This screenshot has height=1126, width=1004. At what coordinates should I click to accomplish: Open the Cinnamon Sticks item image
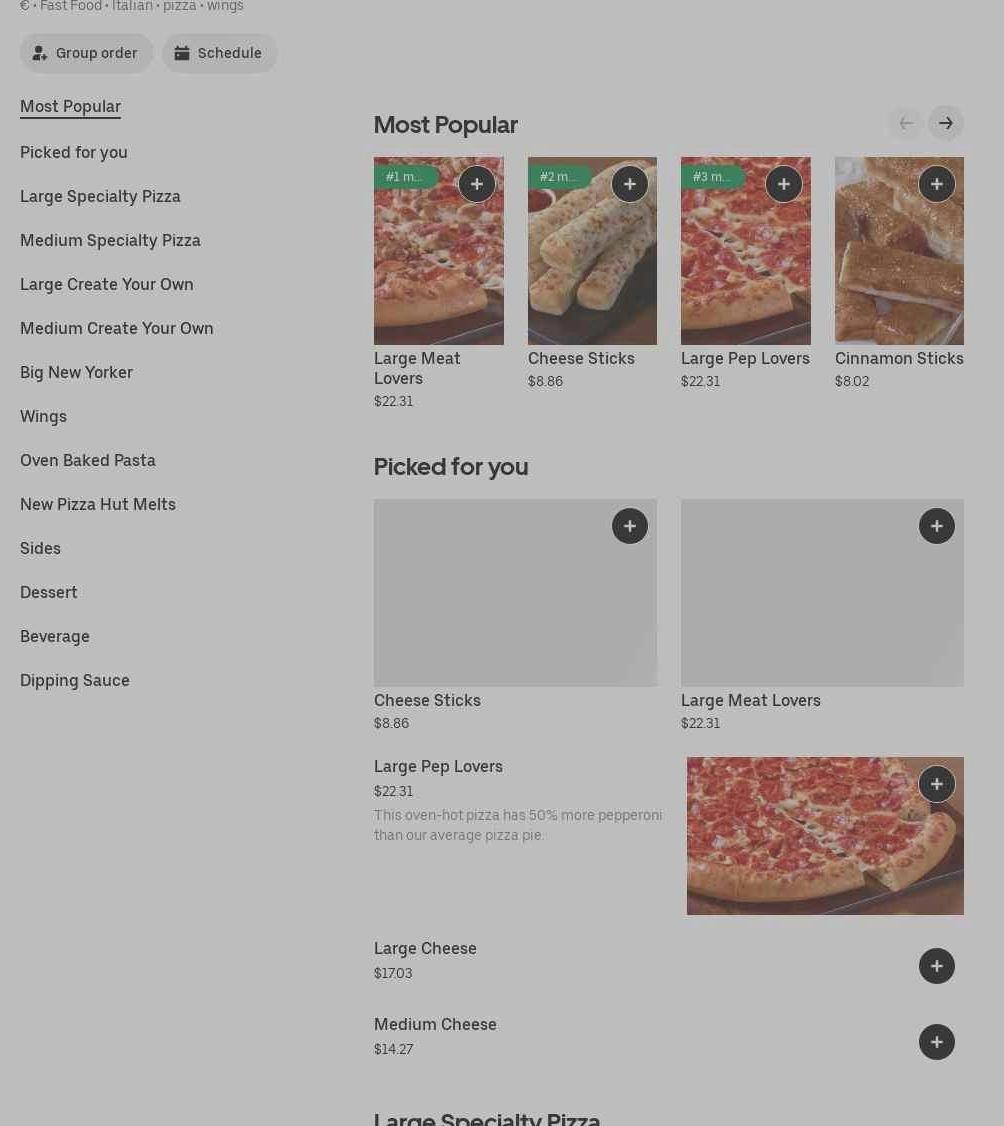click(x=890, y=270)
